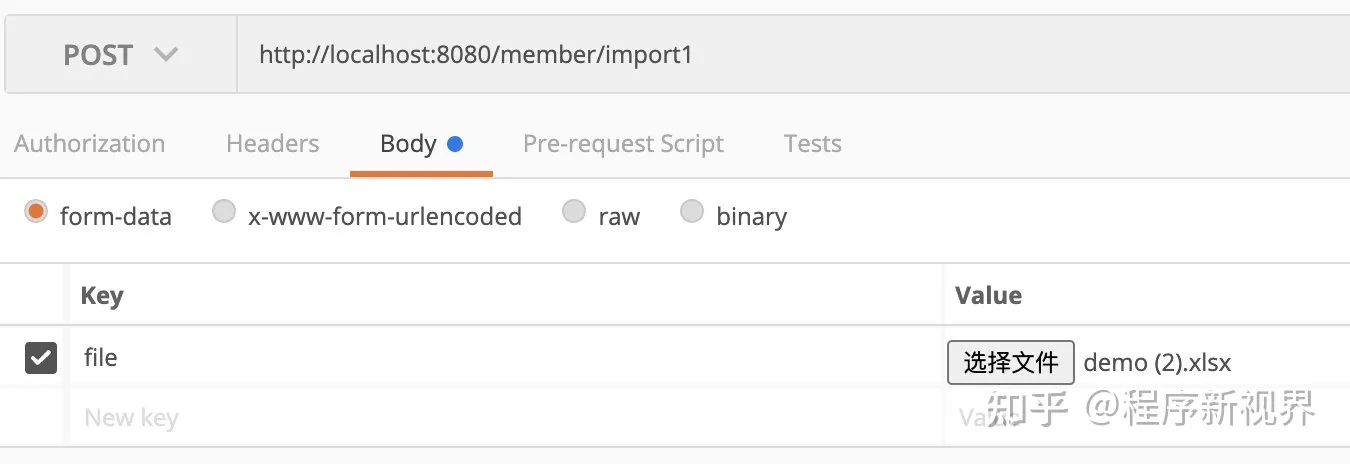The width and height of the screenshot is (1350, 464).
Task: Click the 选择文件 choose file button
Action: pos(1010,362)
